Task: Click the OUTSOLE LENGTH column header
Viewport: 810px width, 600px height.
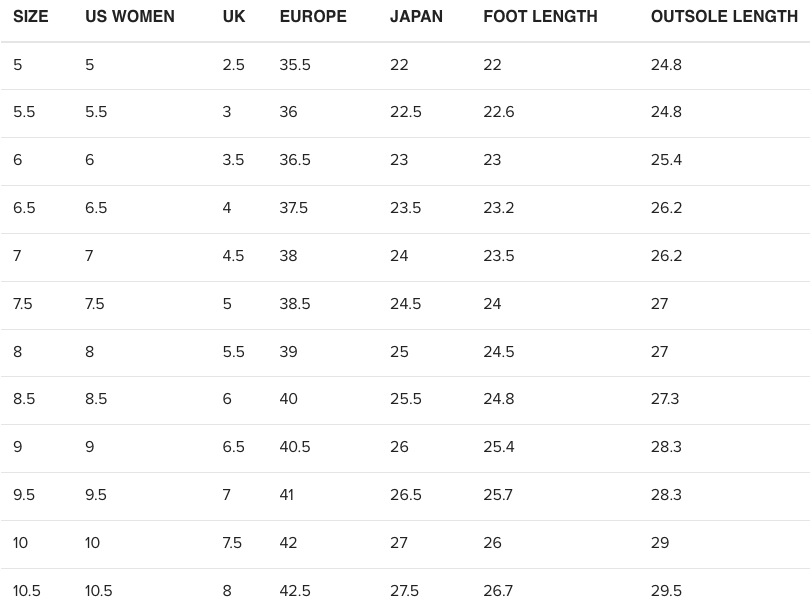Action: point(724,17)
